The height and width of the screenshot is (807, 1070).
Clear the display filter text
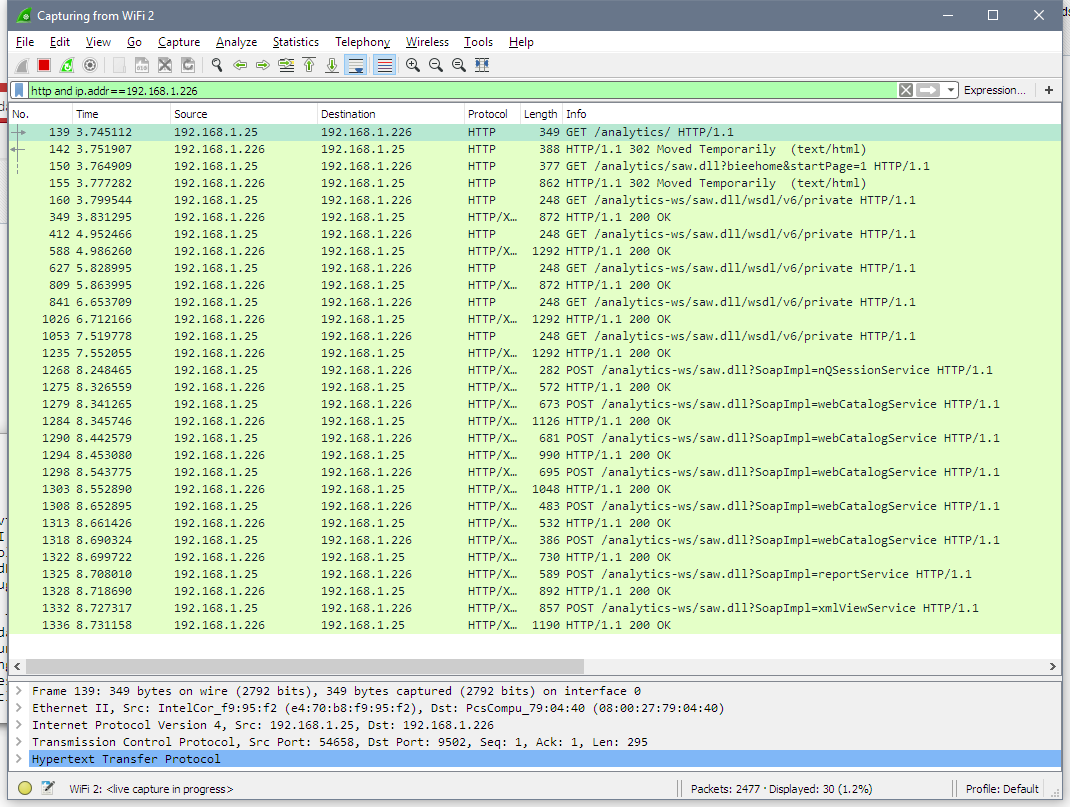pos(905,90)
